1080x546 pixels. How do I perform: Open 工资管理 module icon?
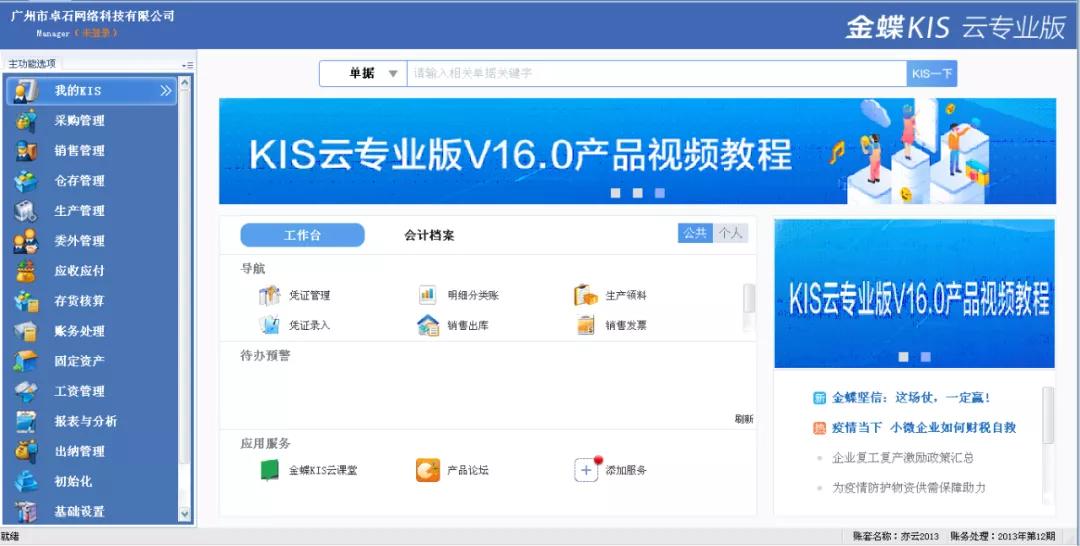[x=26, y=391]
